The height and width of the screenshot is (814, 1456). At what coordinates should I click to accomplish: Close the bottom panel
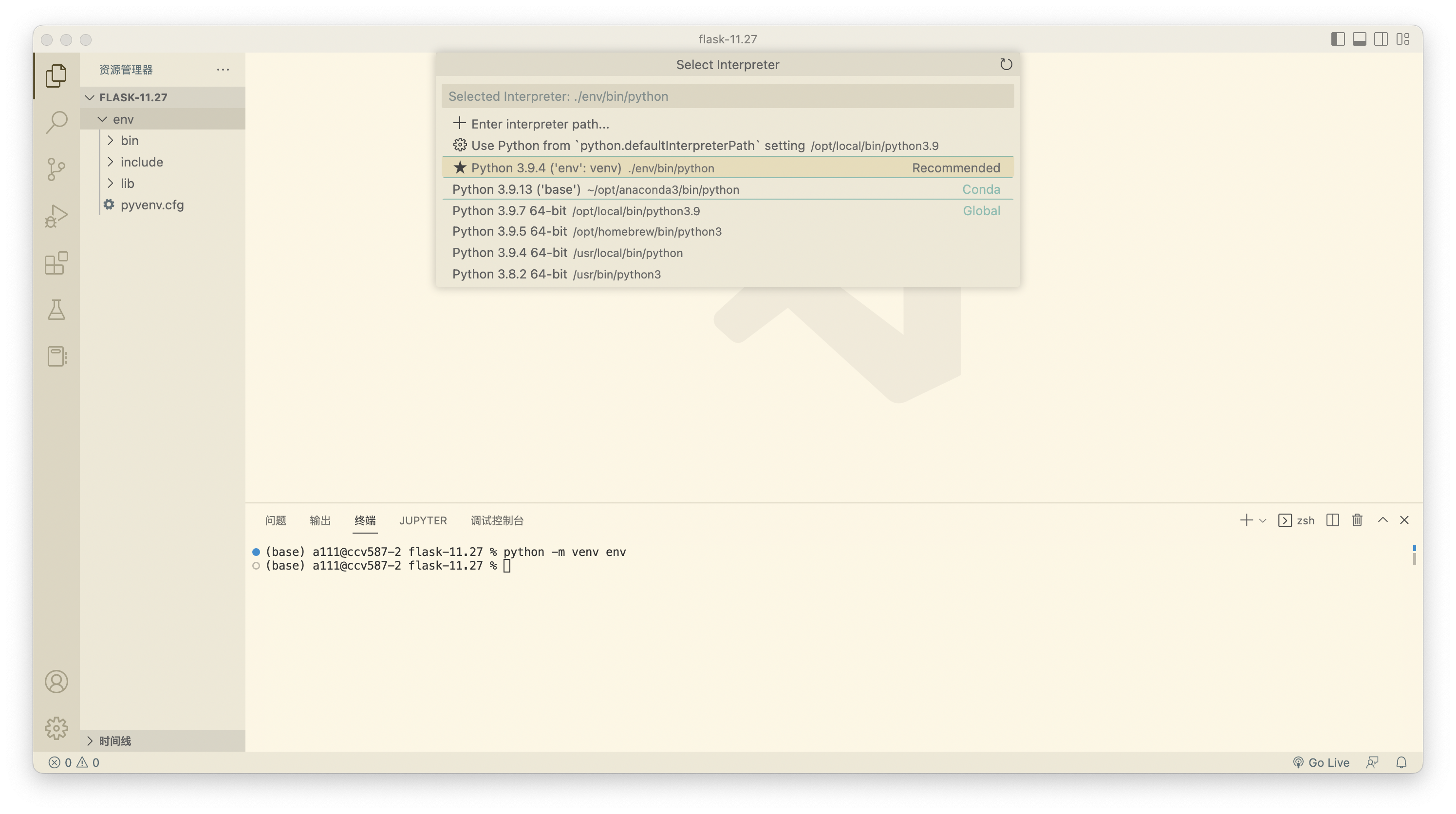click(x=1404, y=520)
